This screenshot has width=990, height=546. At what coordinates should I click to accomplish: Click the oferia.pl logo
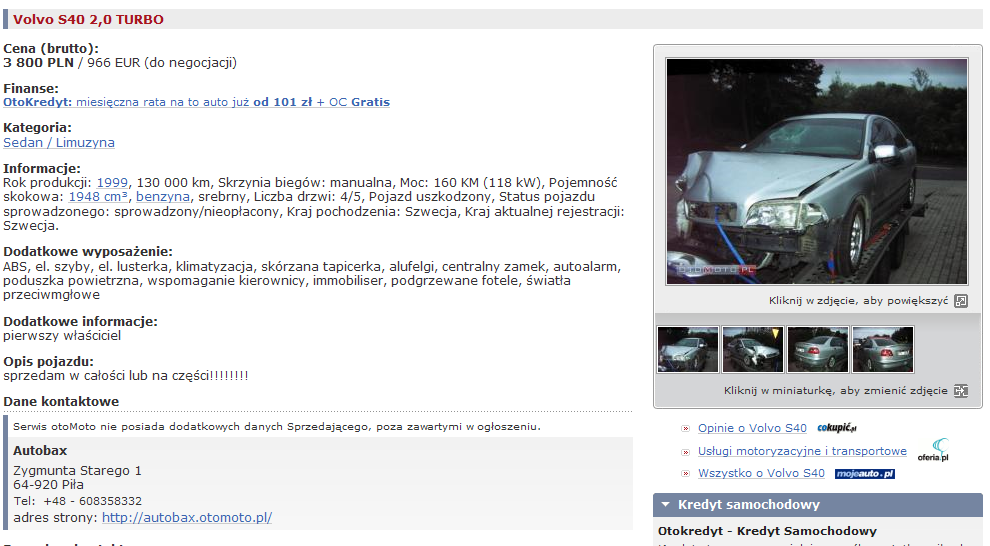pos(933,449)
